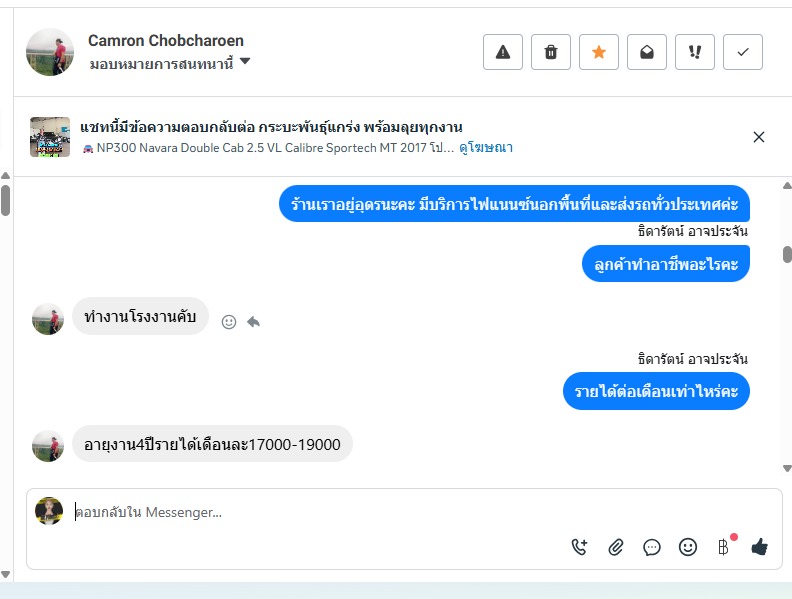Open the "ดูโฆษณา" ad link
Viewport: 792px width, 599px height.
coord(486,148)
